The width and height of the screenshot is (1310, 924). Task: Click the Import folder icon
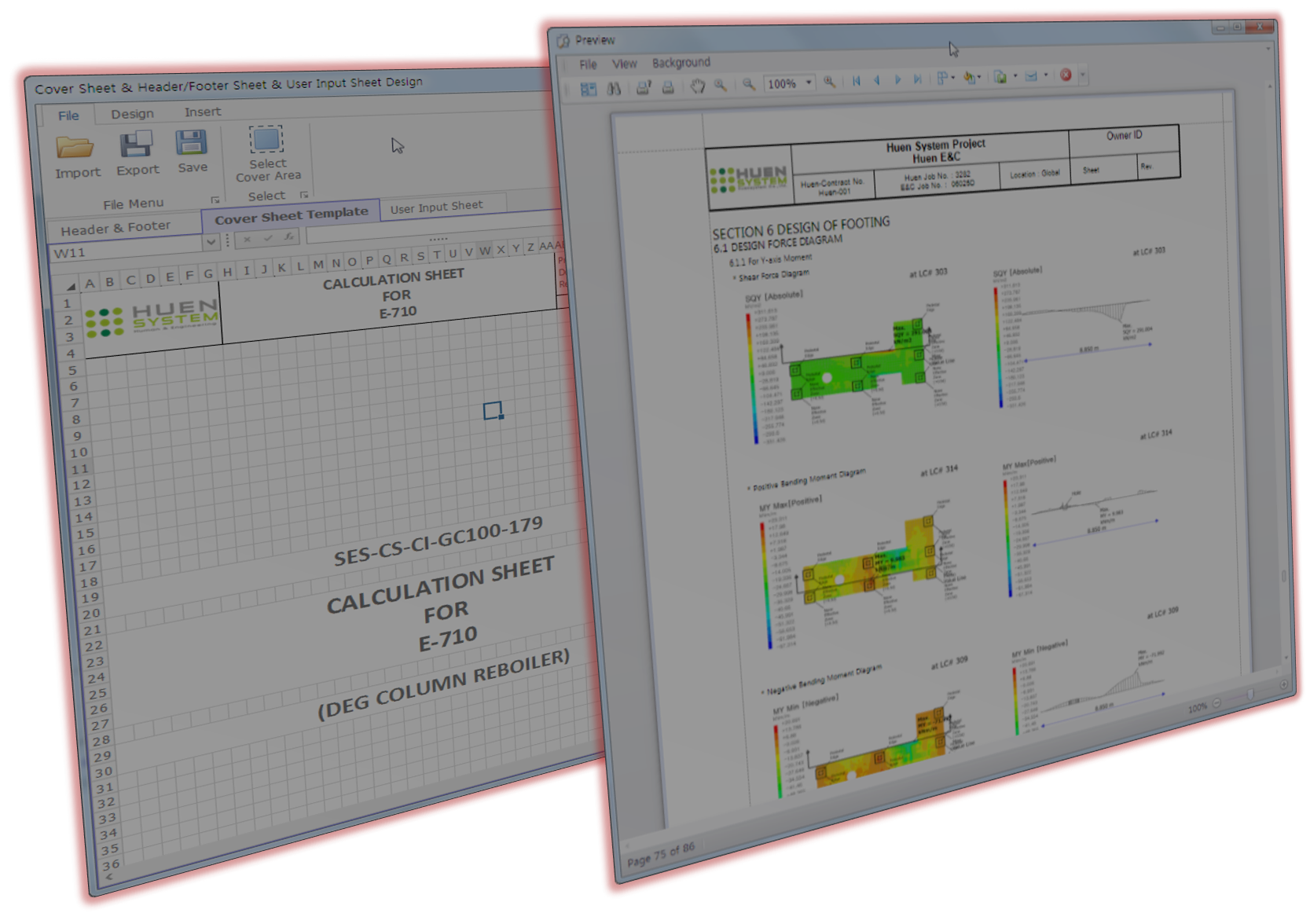75,147
